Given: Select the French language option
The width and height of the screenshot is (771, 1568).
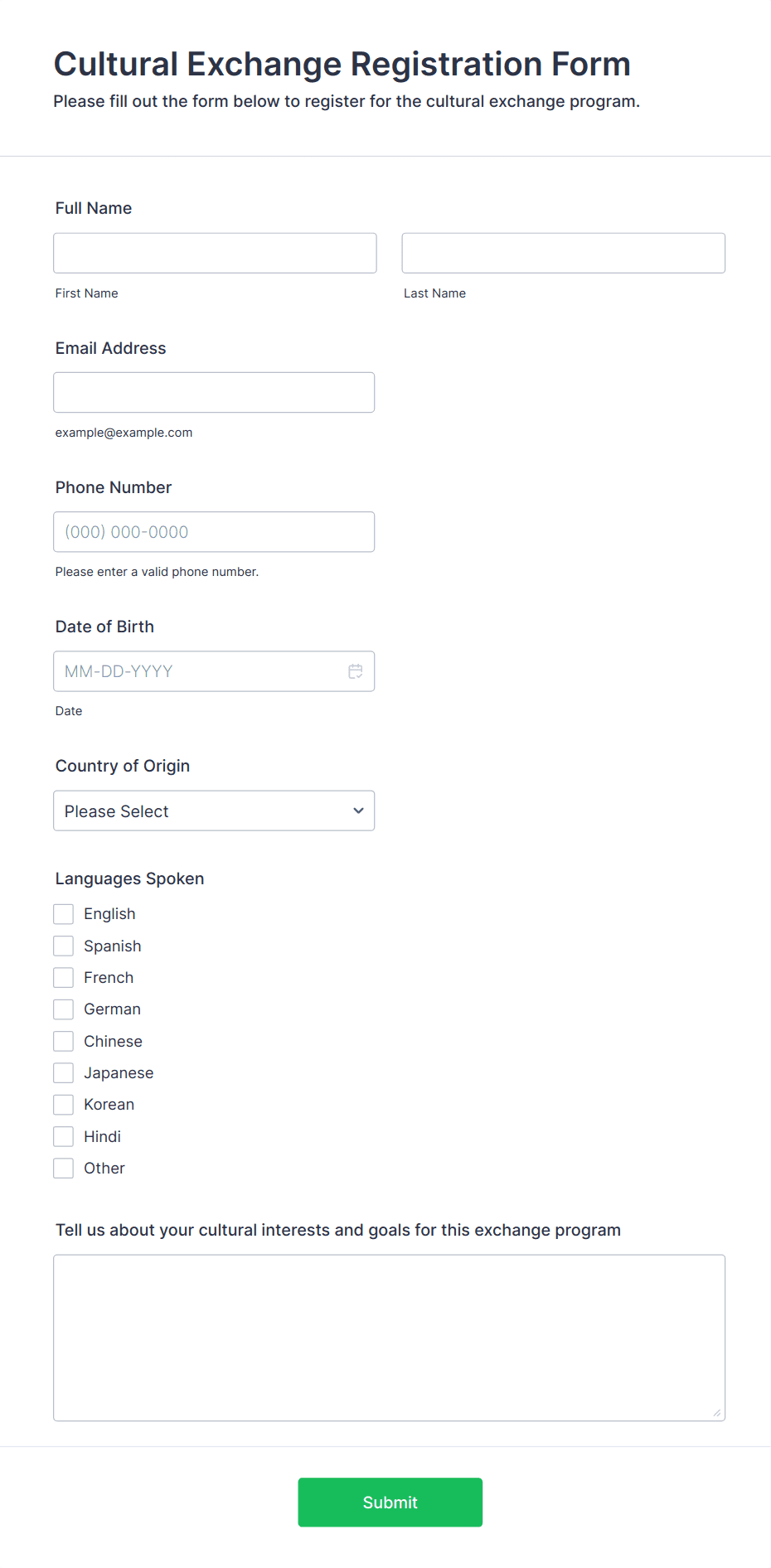Looking at the screenshot, I should pos(64,978).
